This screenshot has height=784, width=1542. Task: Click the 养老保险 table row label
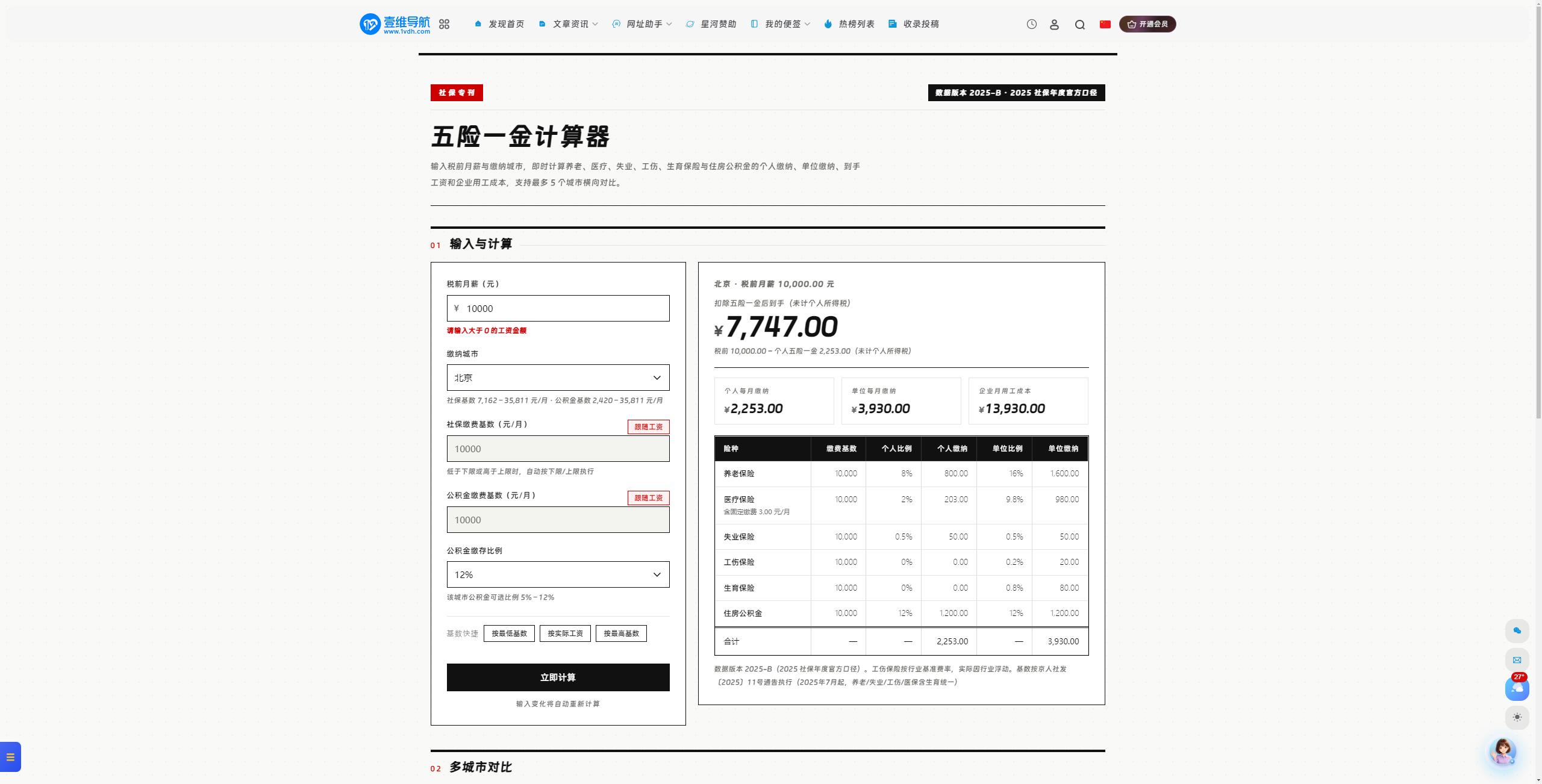[x=739, y=474]
